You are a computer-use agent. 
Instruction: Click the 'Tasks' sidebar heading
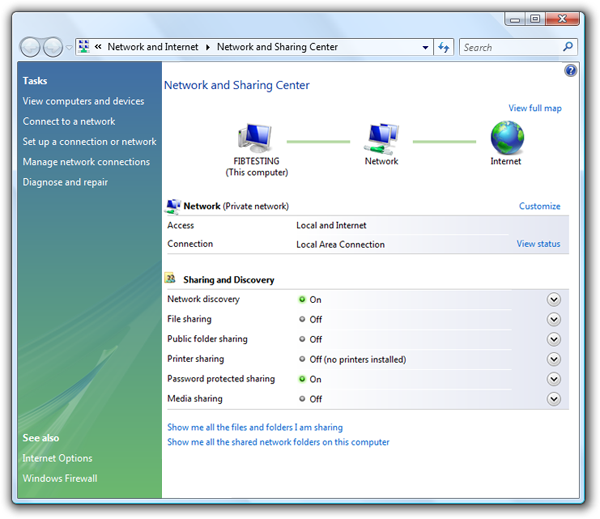tap(35, 81)
